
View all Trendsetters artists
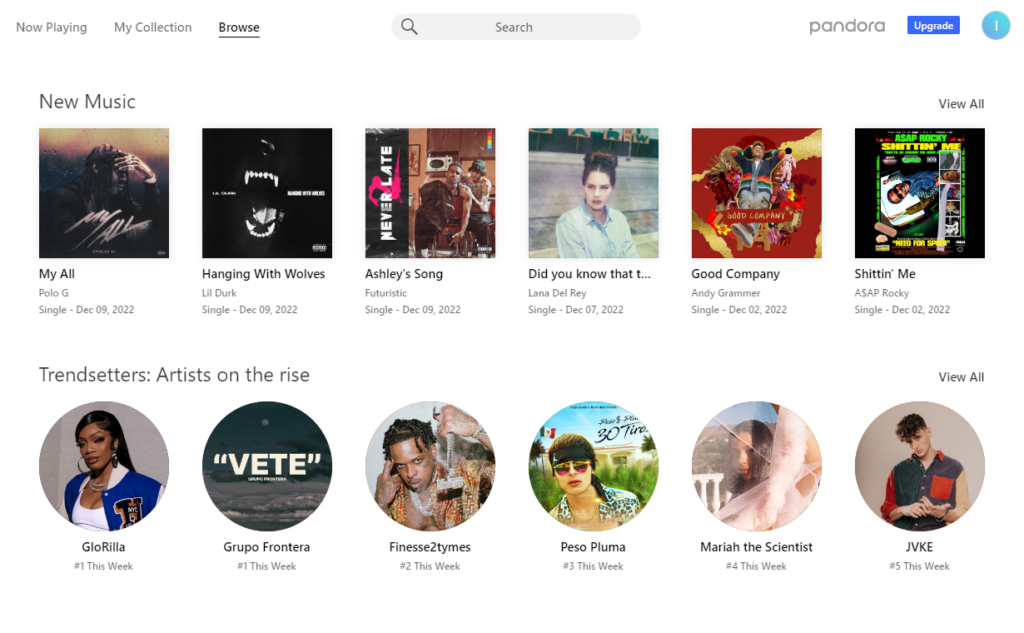(961, 377)
